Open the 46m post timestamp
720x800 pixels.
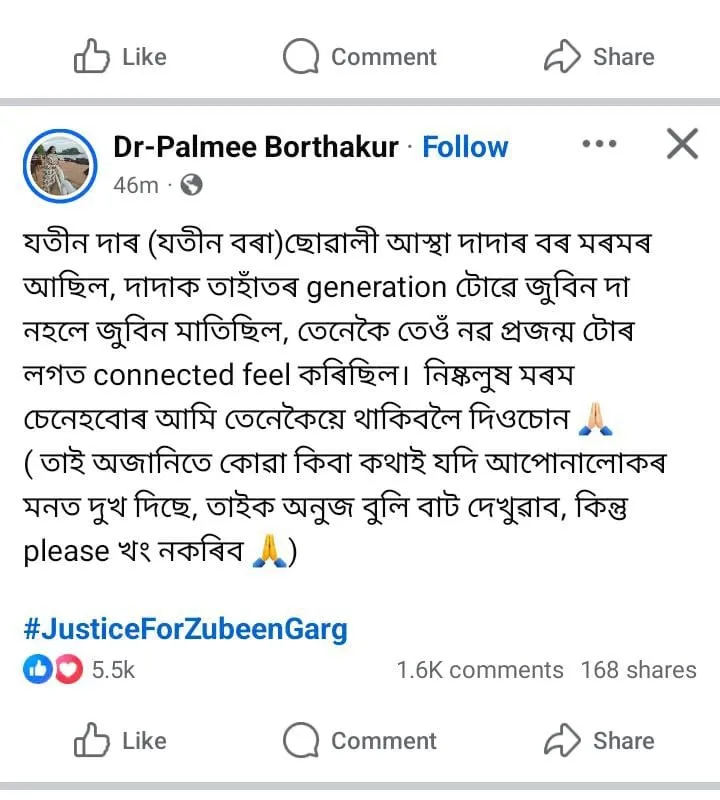[136, 185]
